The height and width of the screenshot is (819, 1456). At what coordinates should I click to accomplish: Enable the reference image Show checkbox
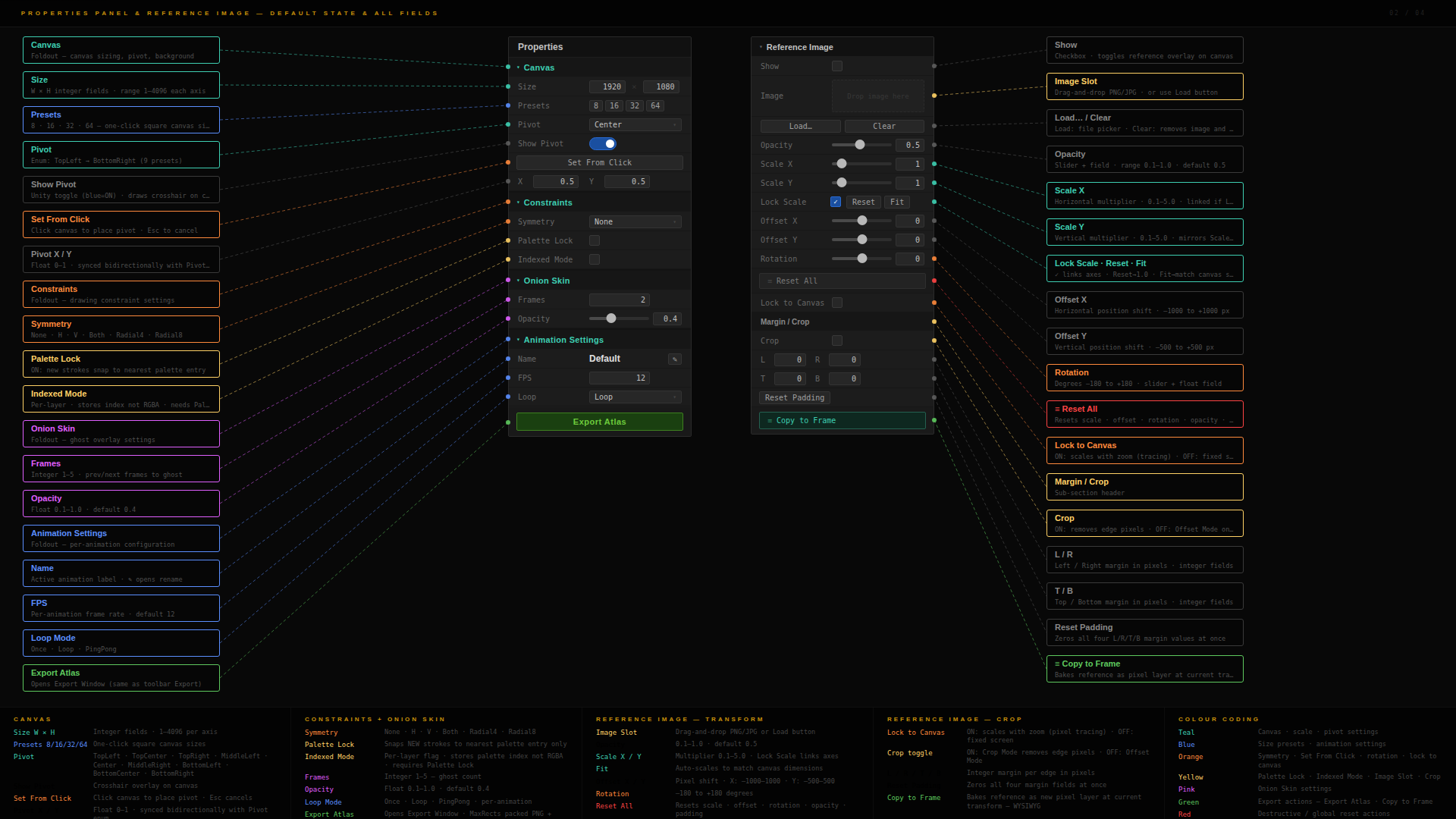[x=837, y=67]
